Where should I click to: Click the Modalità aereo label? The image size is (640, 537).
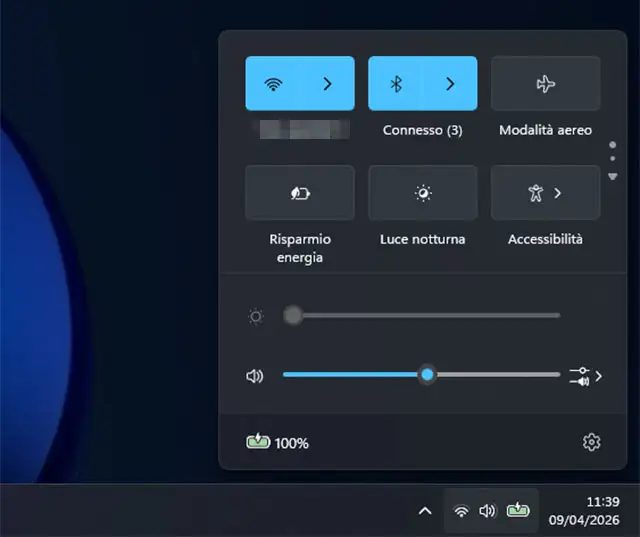[x=545, y=130]
